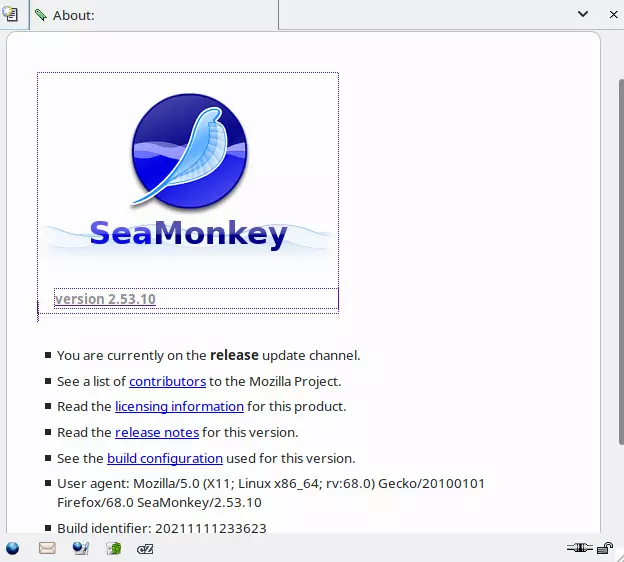Open the Browser component from status bar

click(13, 548)
